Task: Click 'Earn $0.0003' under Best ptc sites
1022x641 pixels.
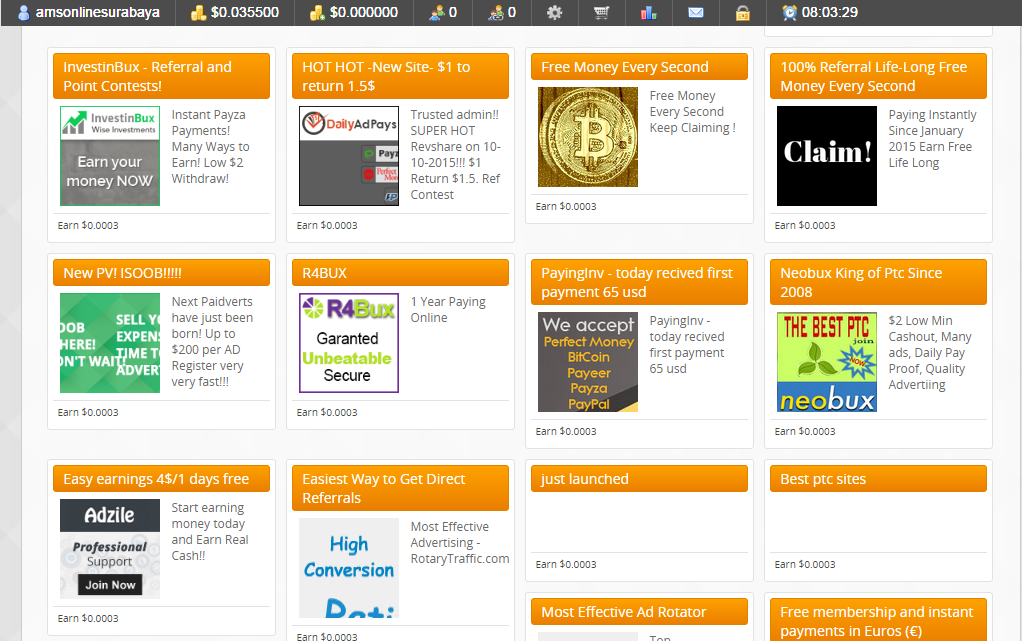Action: 805,565
